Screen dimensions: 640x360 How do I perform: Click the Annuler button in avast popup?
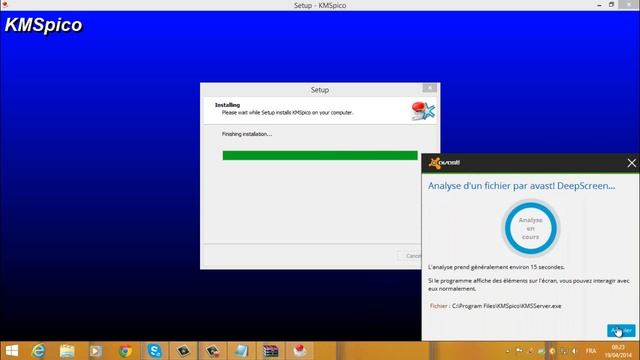point(621,330)
